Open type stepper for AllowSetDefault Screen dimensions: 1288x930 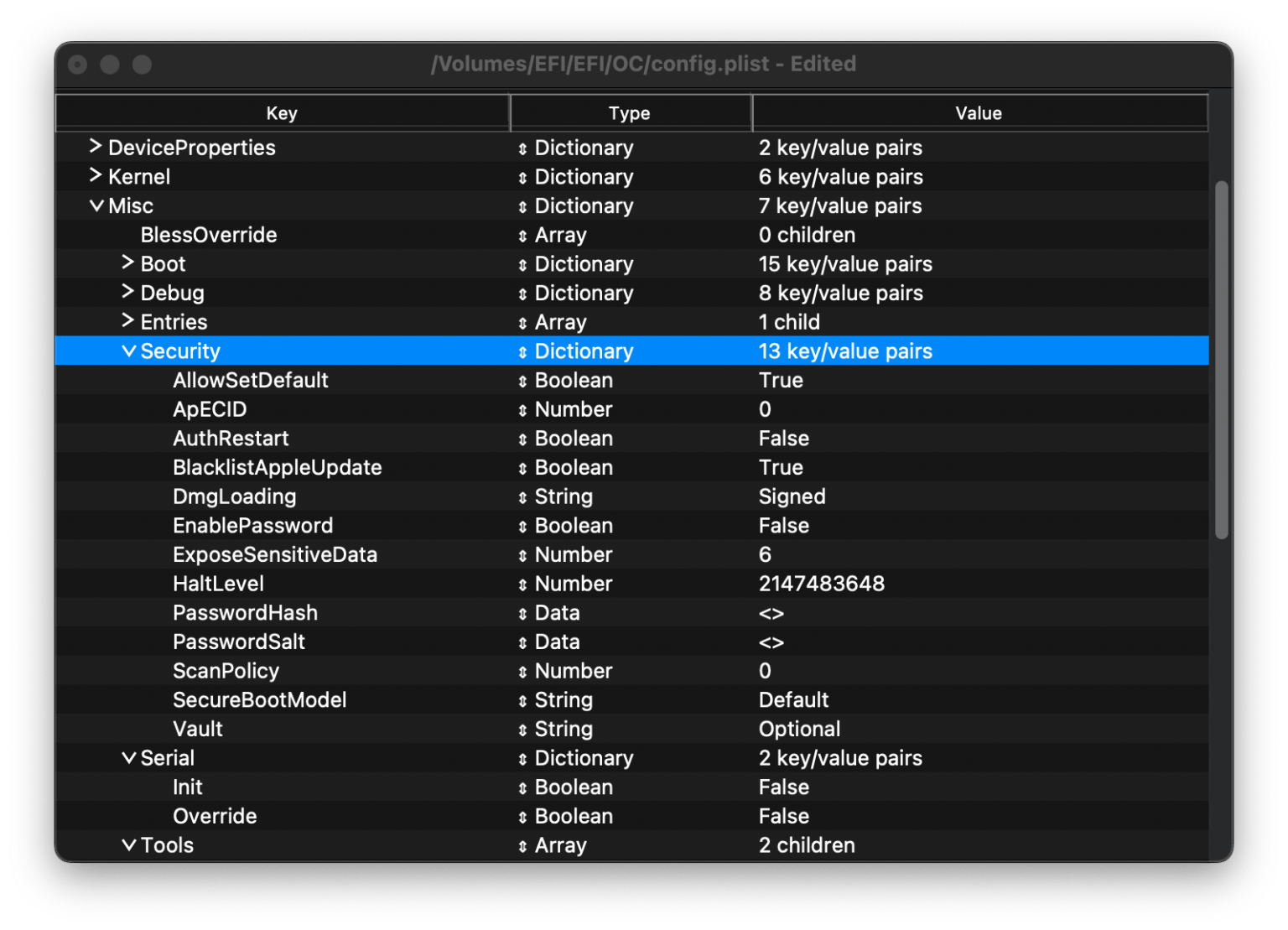(522, 382)
